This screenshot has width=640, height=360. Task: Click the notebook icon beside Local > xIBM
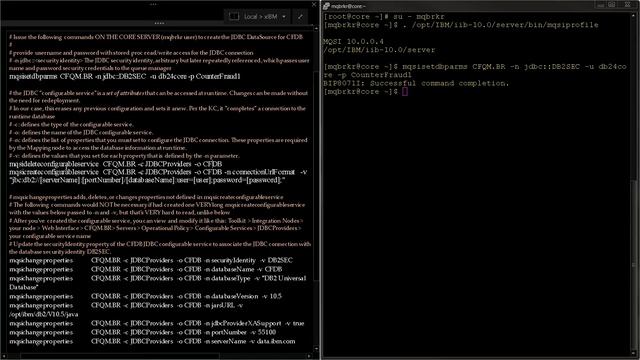click(234, 16)
